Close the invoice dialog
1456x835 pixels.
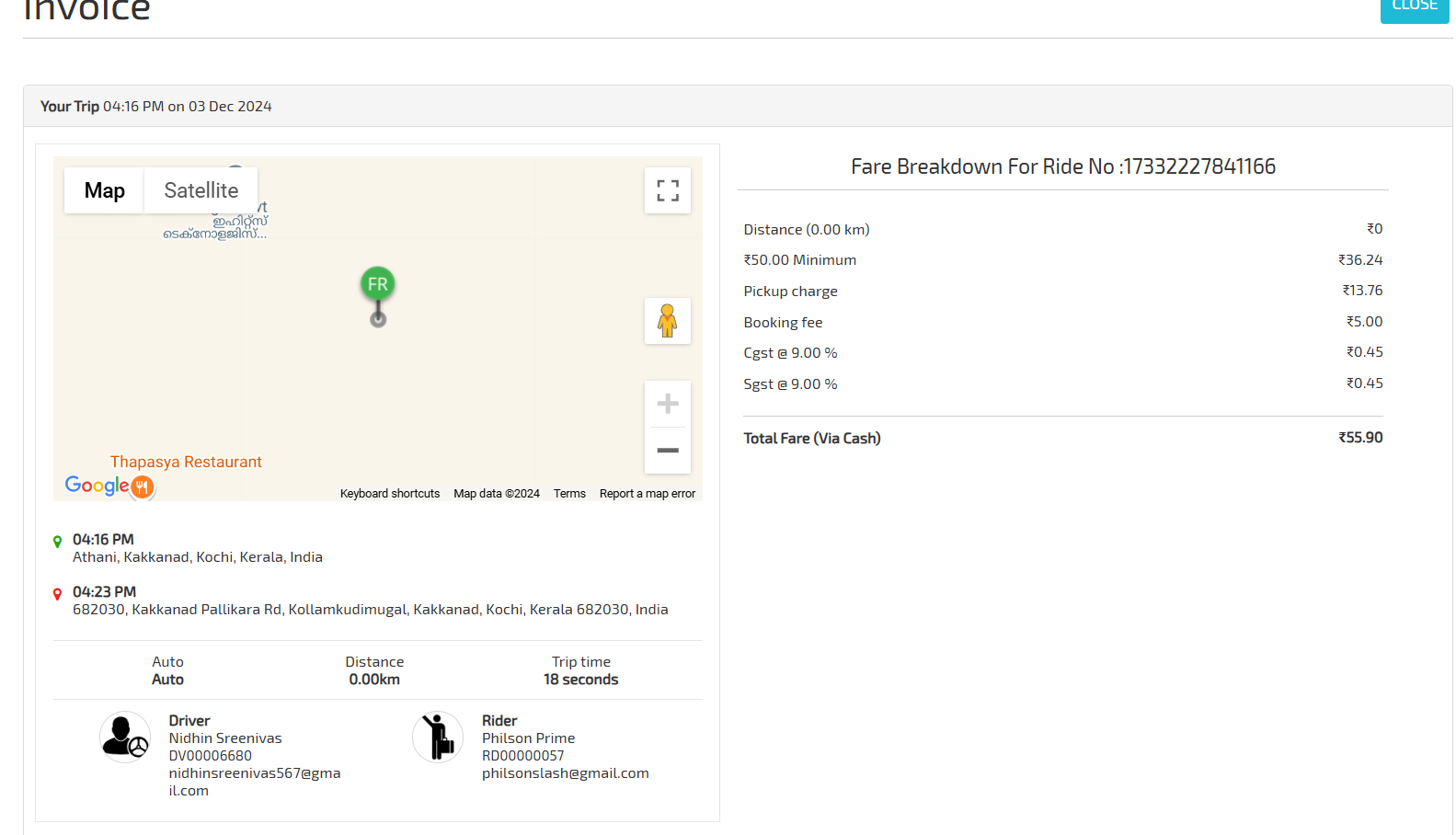point(1414,7)
